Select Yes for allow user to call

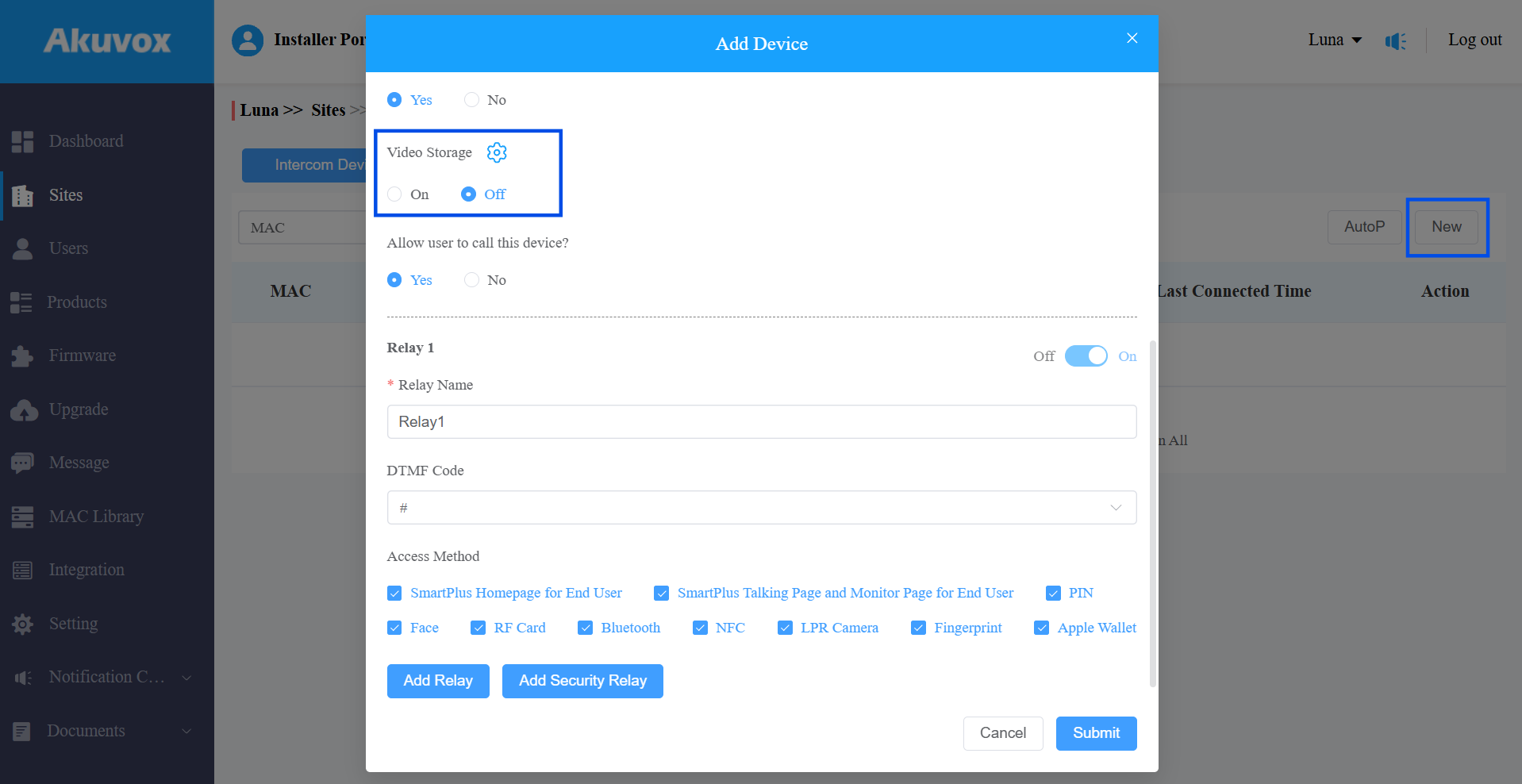click(x=394, y=280)
